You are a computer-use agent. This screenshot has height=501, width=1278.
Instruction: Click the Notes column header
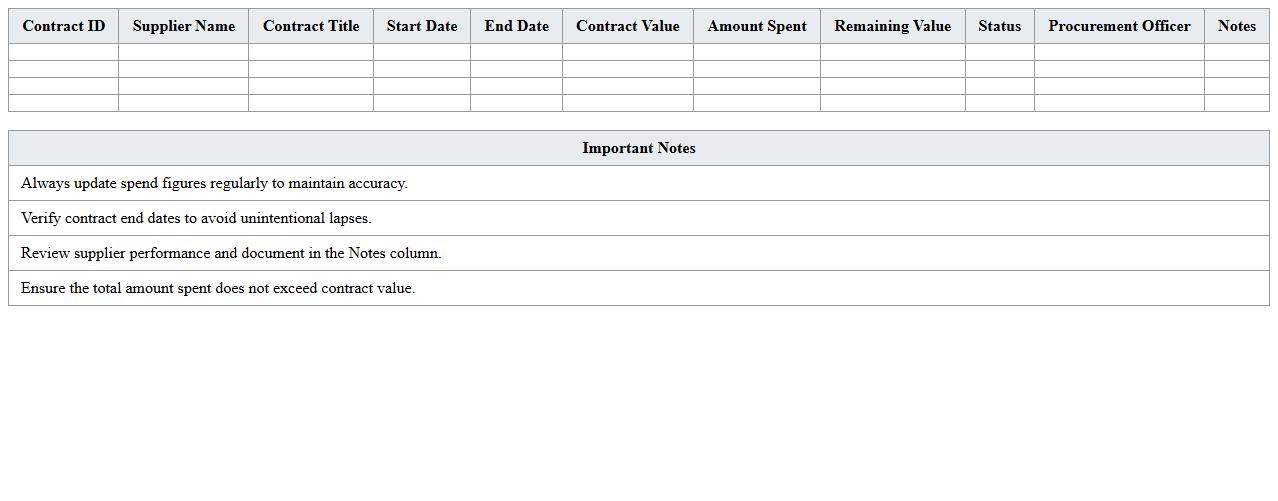[1236, 26]
